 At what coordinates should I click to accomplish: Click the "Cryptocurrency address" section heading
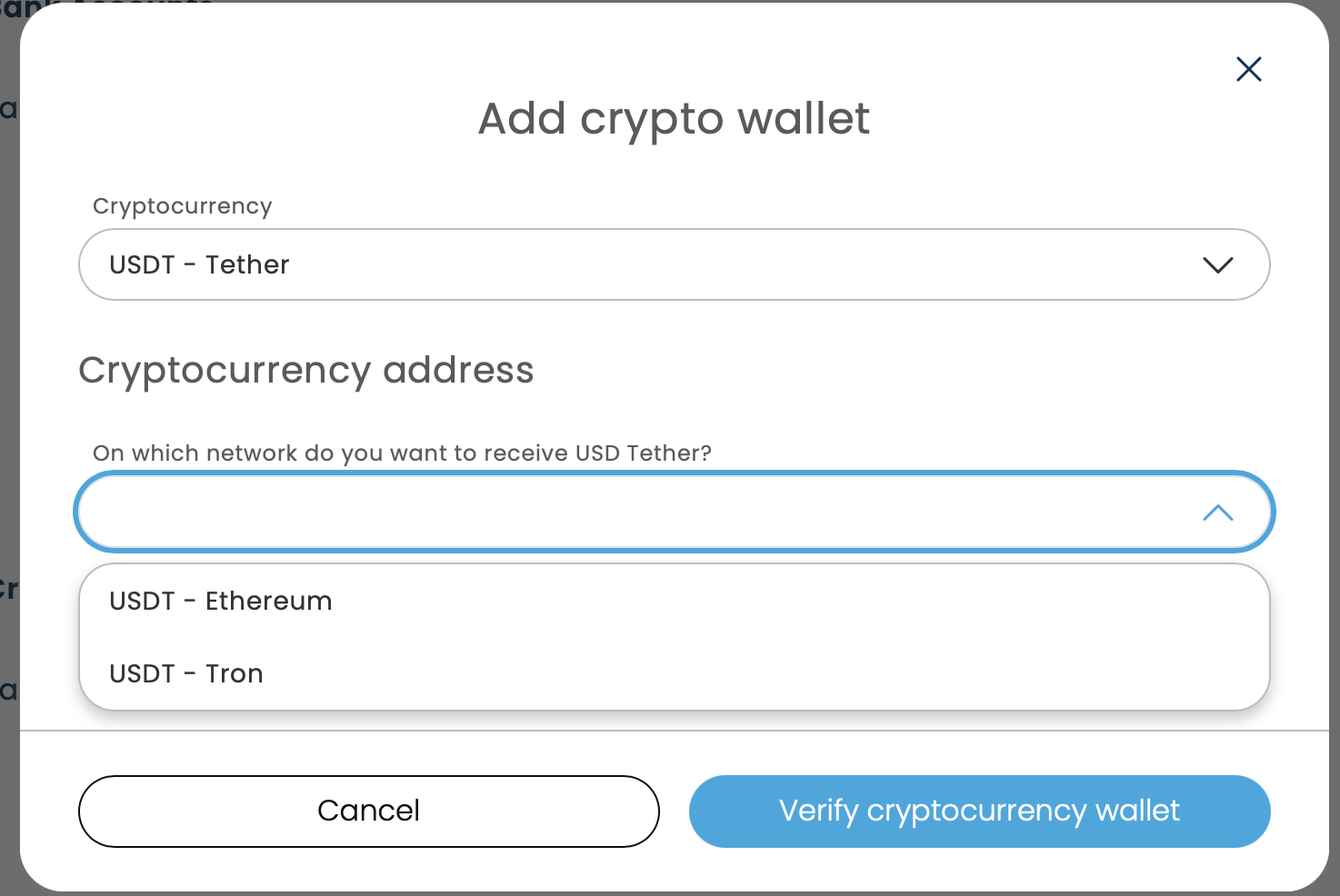pyautogui.click(x=306, y=371)
